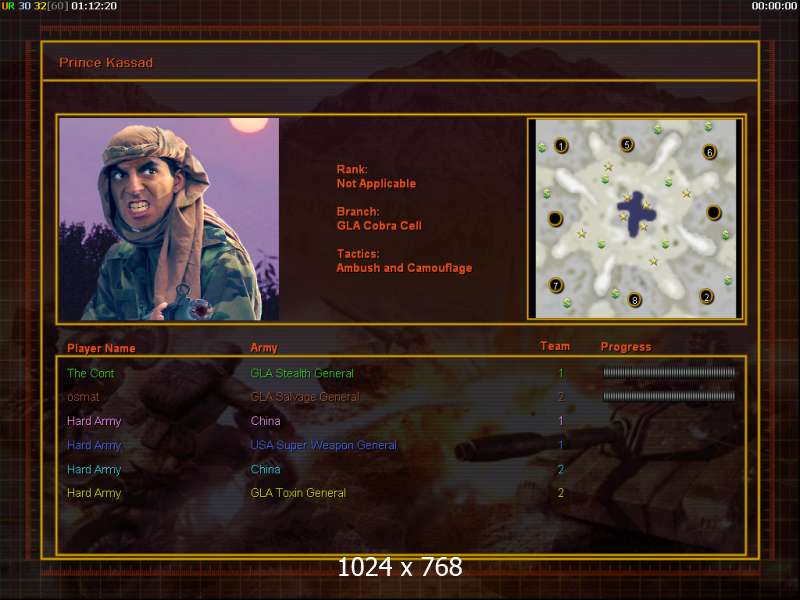
Task: Click The Cont's loading progress bar
Action: click(669, 372)
